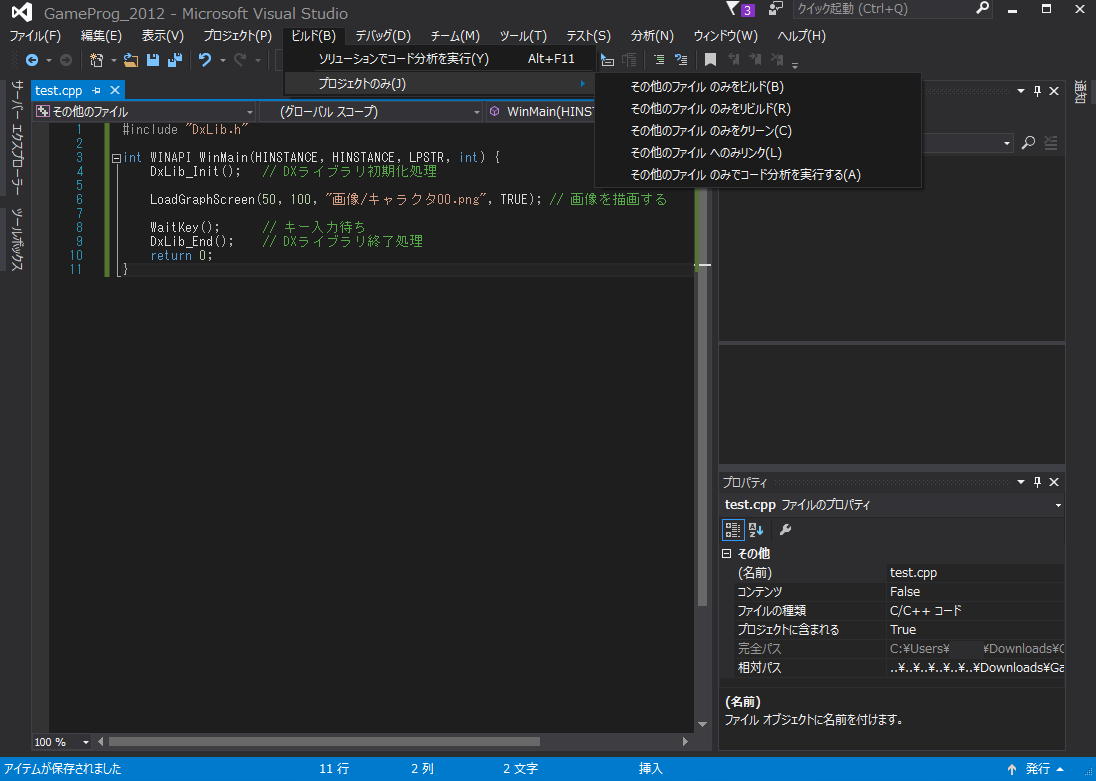1096x781 pixels.
Task: Open the グローバル スコープ scope dropdown
Action: pos(370,112)
